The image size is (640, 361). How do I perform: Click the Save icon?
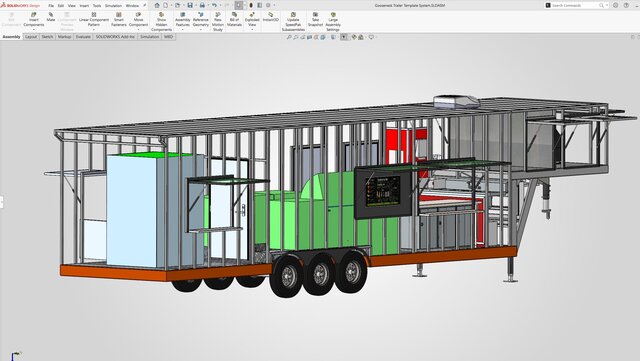[190, 5]
